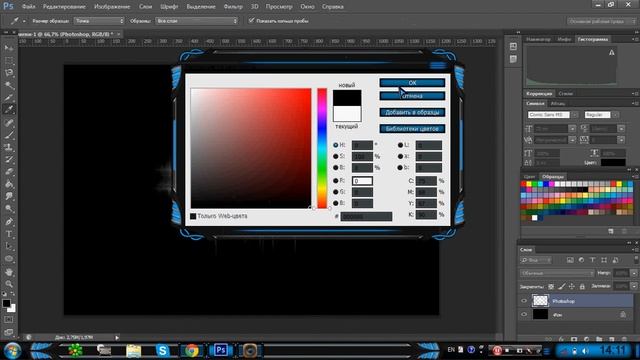Open Skype from the Windows taskbar

click(162, 350)
